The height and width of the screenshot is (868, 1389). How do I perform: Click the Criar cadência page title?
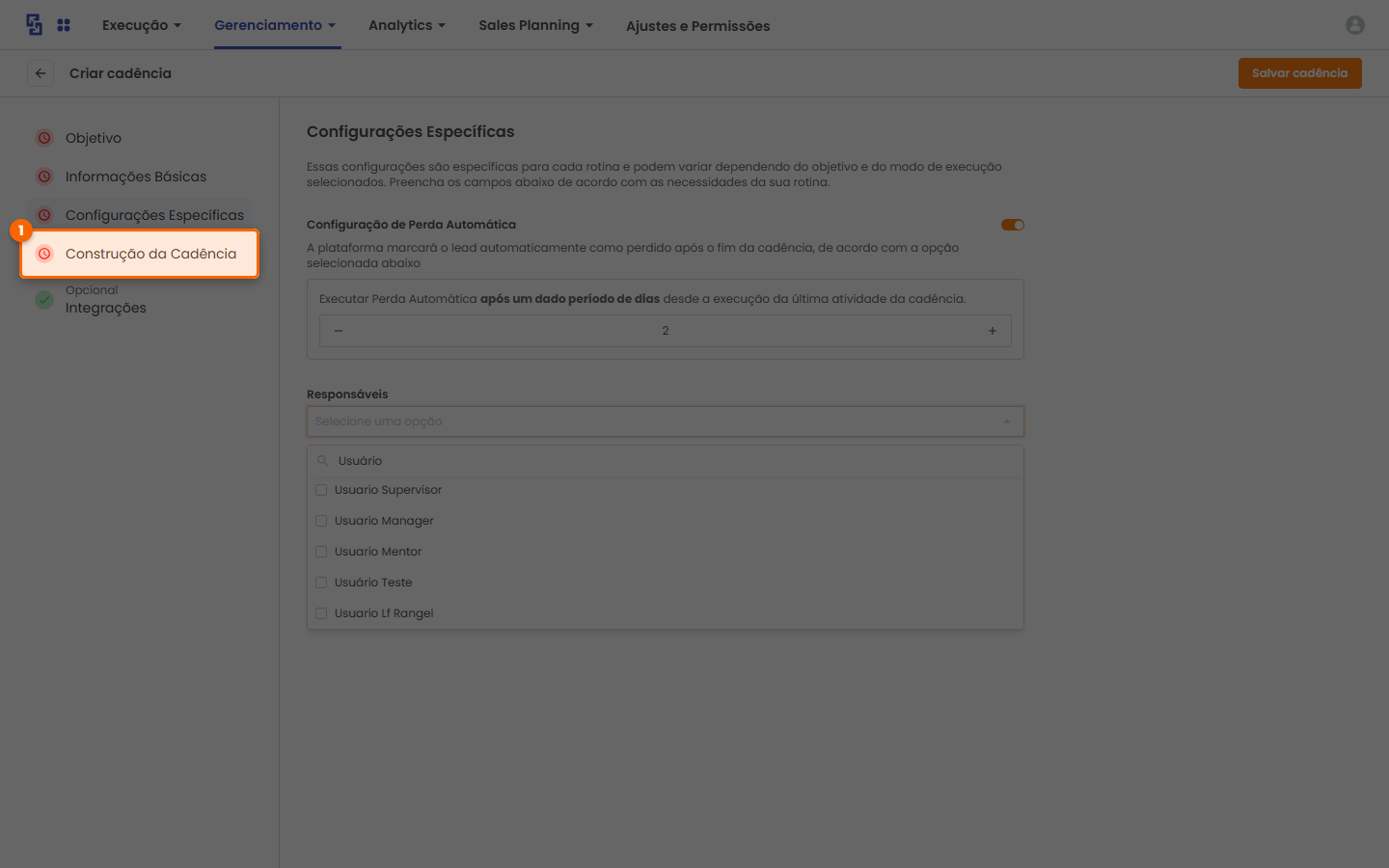(x=121, y=73)
